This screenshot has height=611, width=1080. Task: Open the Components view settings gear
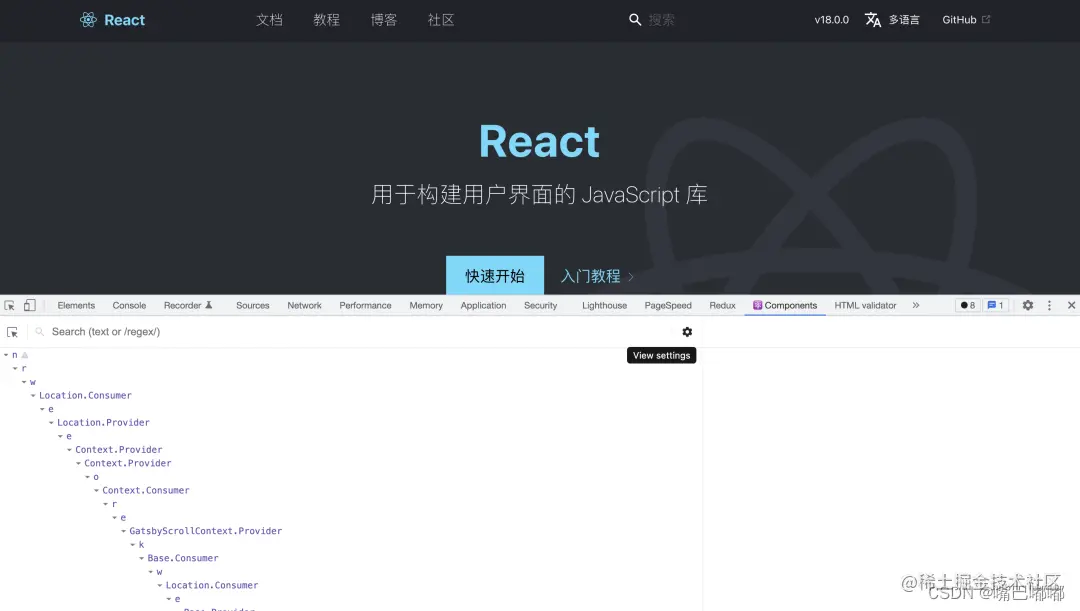pos(687,332)
